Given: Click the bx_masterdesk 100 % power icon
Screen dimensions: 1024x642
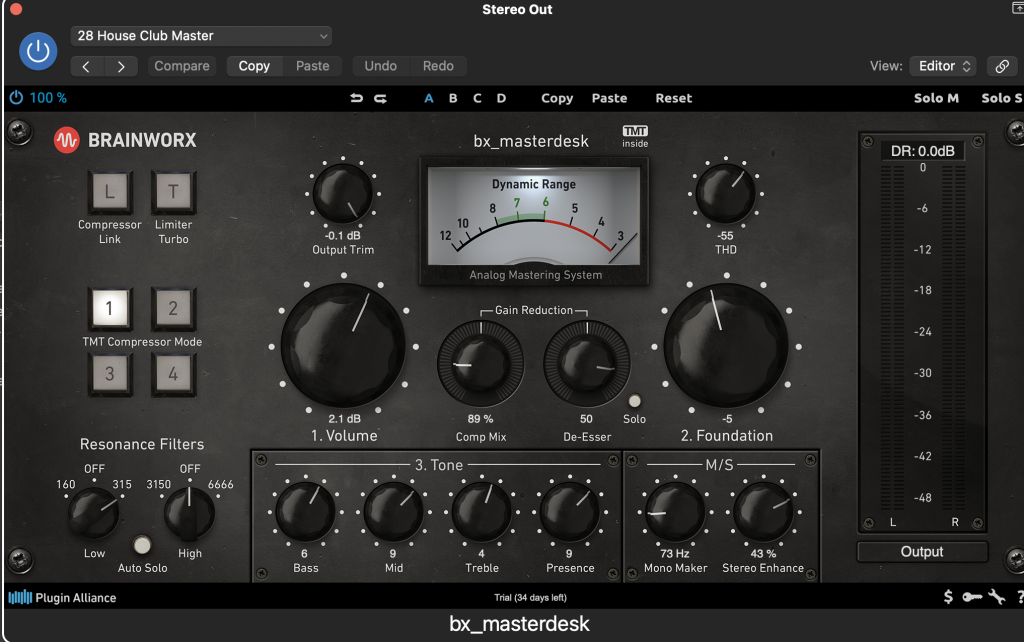Looking at the screenshot, I should pyautogui.click(x=16, y=98).
